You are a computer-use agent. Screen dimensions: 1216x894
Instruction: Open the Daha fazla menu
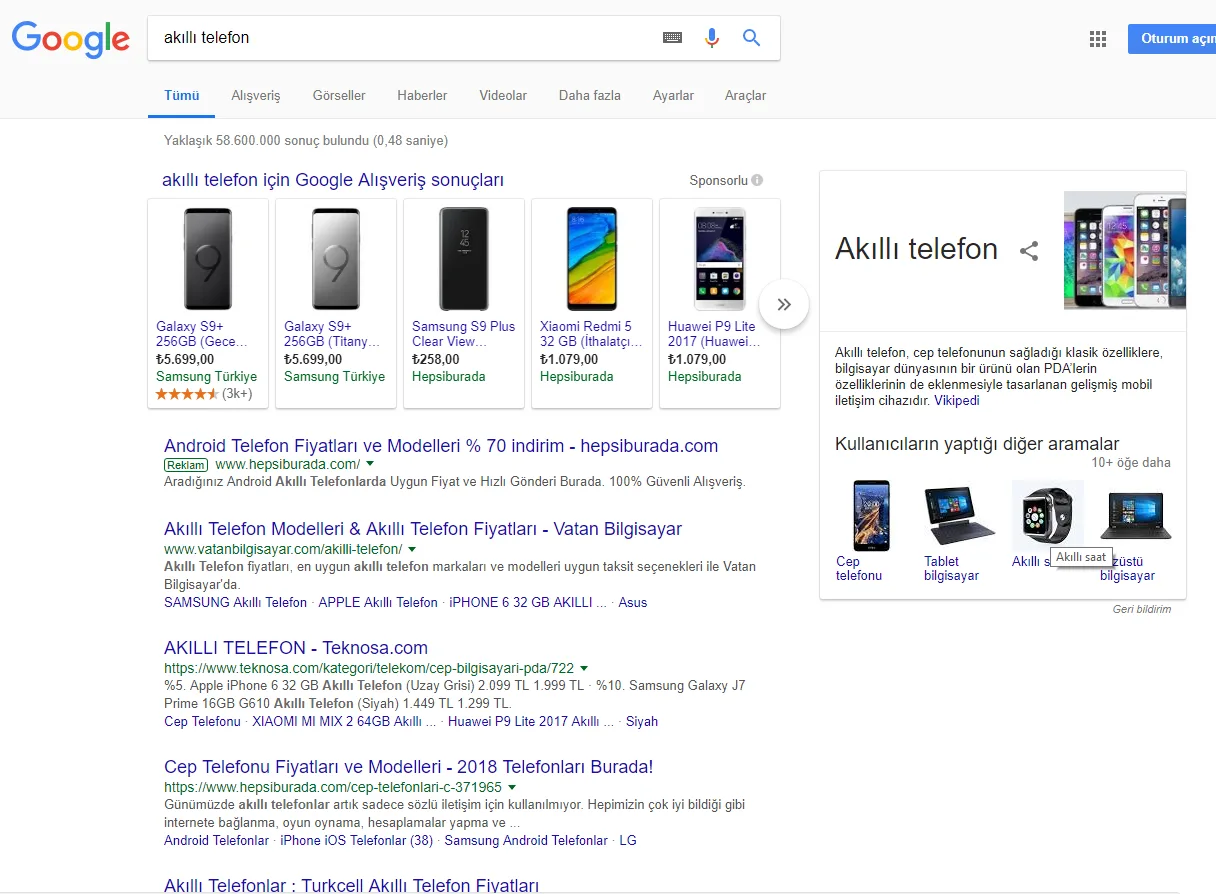click(x=590, y=96)
